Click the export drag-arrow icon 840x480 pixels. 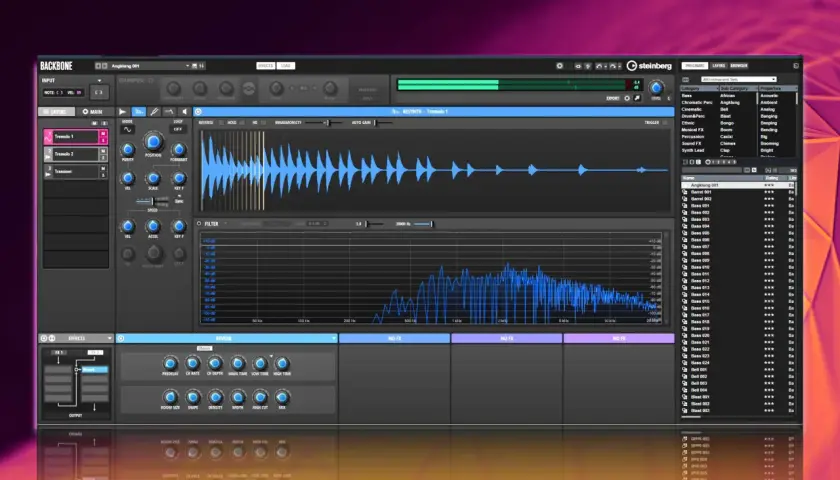(x=637, y=98)
